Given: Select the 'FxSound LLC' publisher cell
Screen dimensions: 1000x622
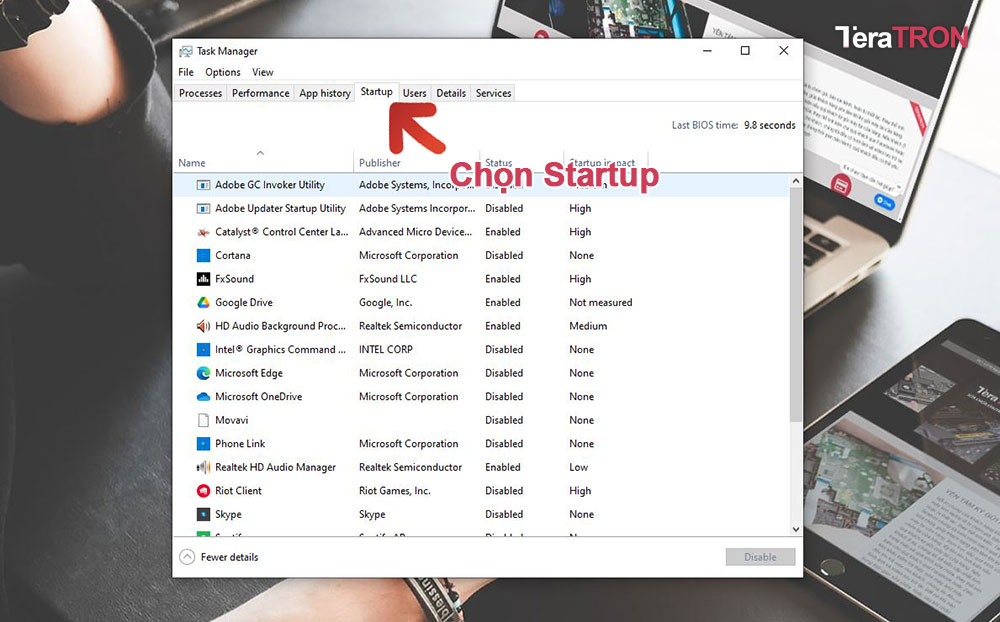Looking at the screenshot, I should (x=388, y=279).
